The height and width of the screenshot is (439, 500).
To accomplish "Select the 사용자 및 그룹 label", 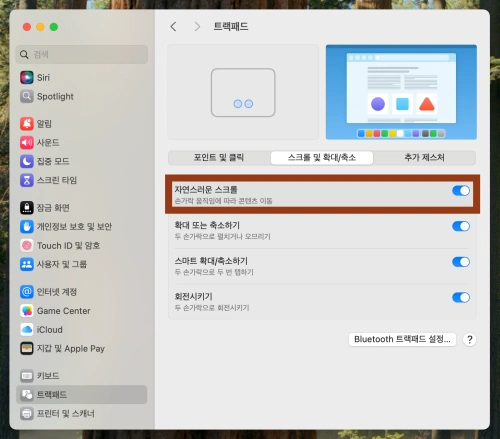I will (x=62, y=264).
